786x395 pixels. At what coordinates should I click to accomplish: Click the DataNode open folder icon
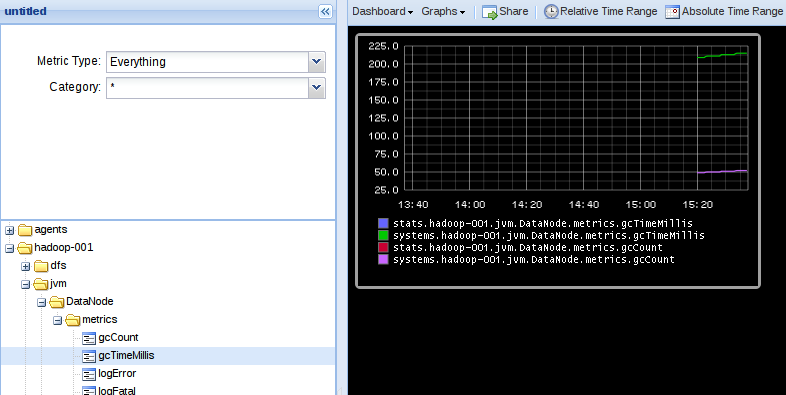[57, 302]
